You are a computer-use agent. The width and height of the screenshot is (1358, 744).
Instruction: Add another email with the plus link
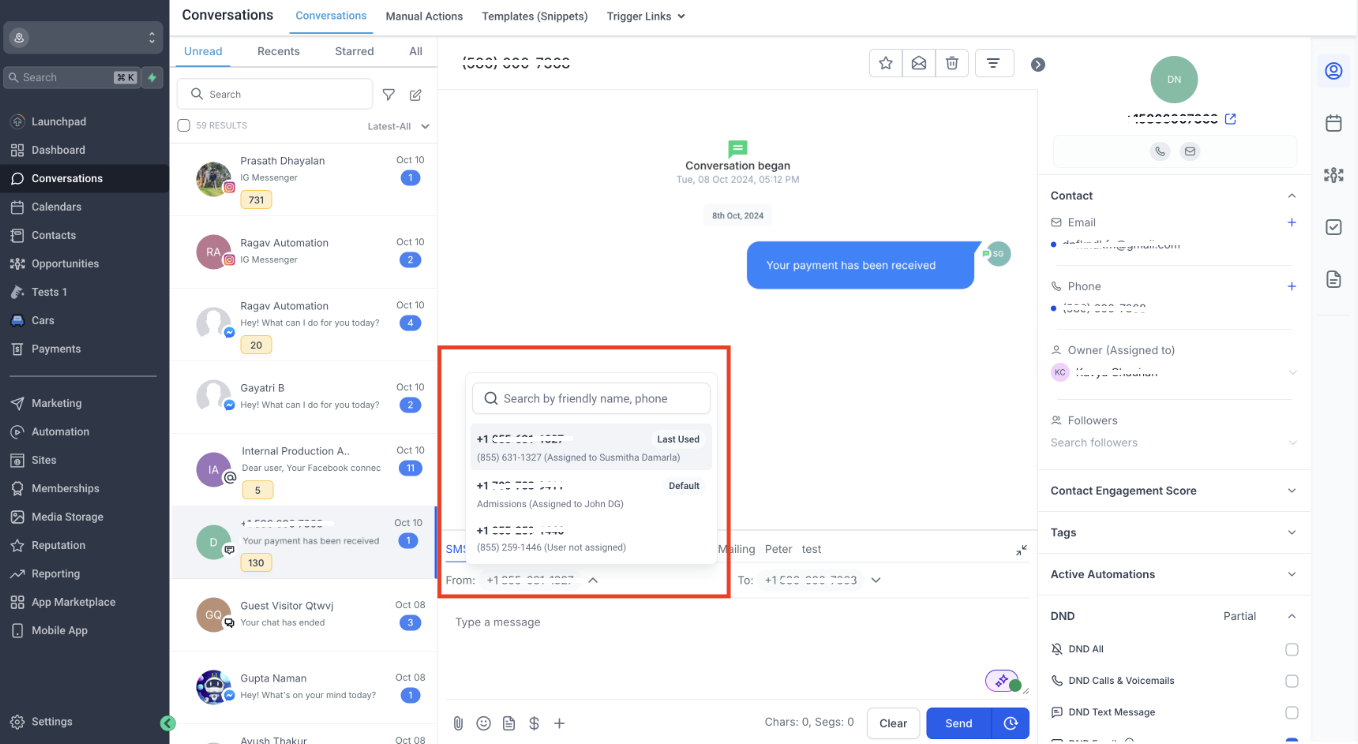[1291, 222]
